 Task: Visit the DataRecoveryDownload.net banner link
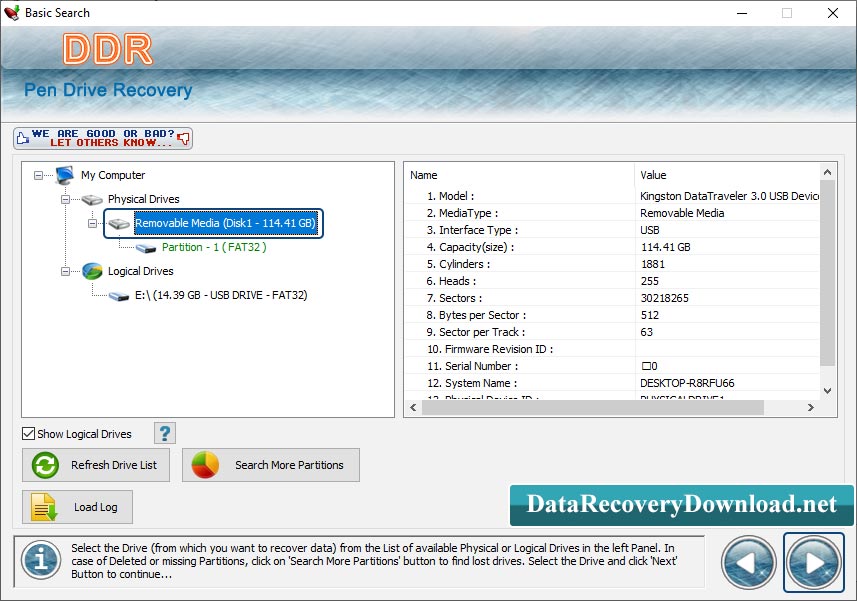pyautogui.click(x=681, y=505)
